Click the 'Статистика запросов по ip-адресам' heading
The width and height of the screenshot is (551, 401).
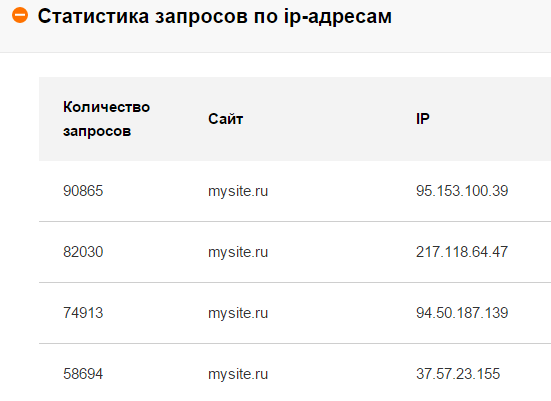click(215, 17)
